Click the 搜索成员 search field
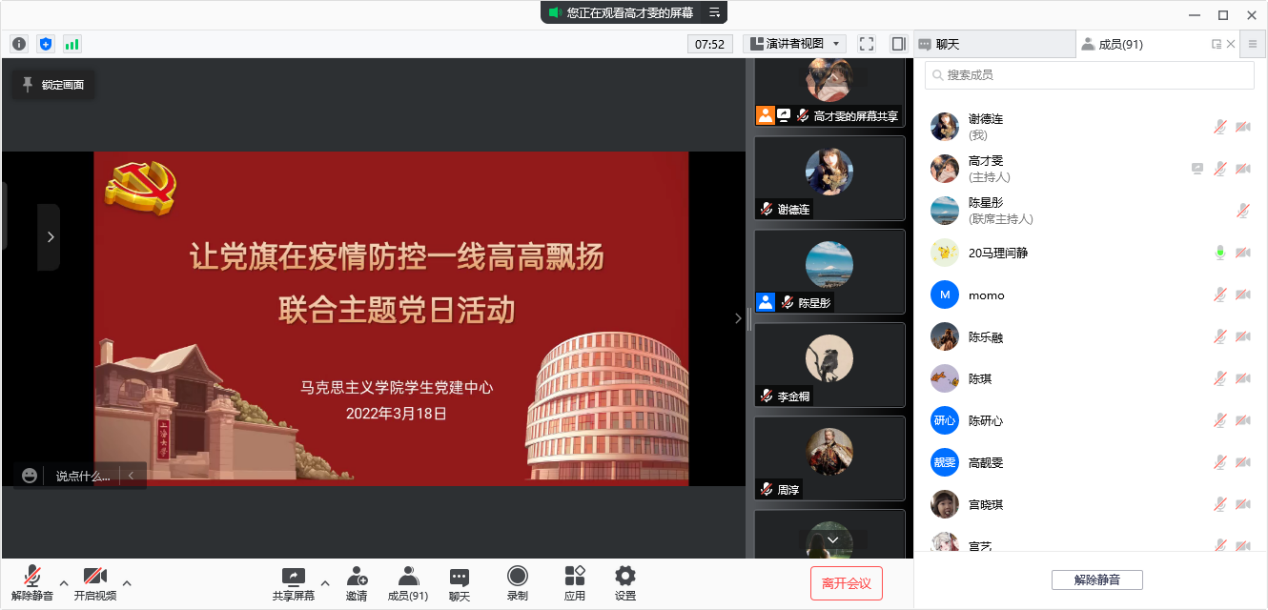The width and height of the screenshot is (1268, 610). tap(1090, 75)
